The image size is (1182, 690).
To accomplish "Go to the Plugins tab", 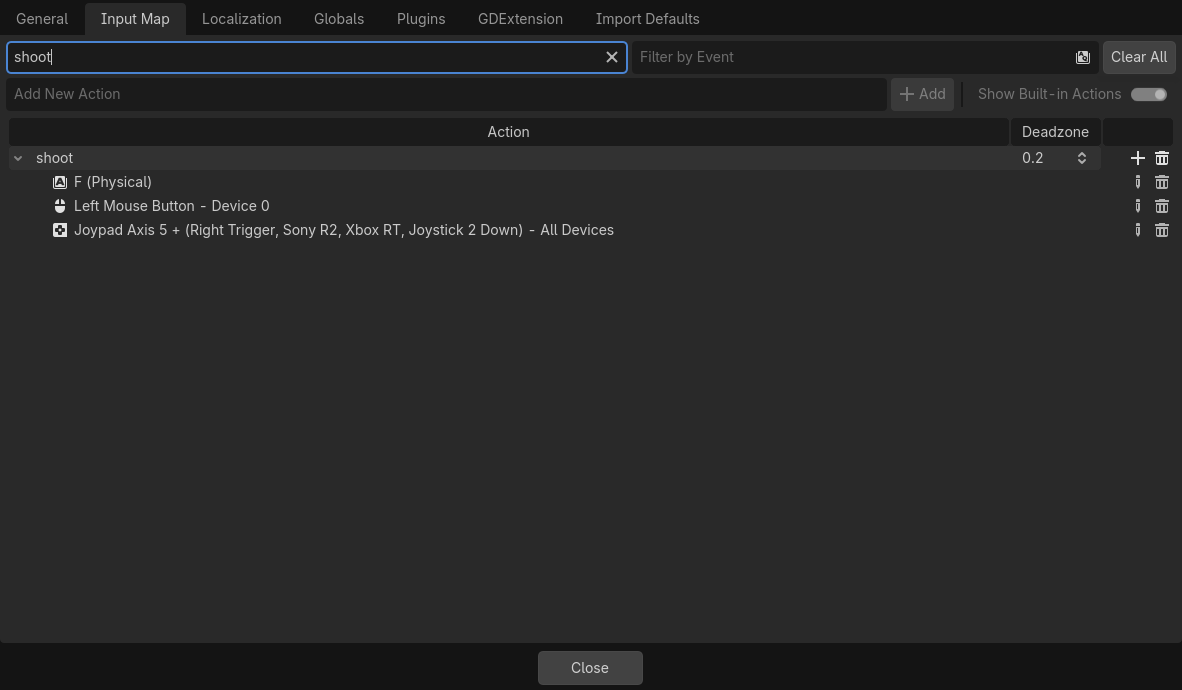I will click(x=421, y=19).
